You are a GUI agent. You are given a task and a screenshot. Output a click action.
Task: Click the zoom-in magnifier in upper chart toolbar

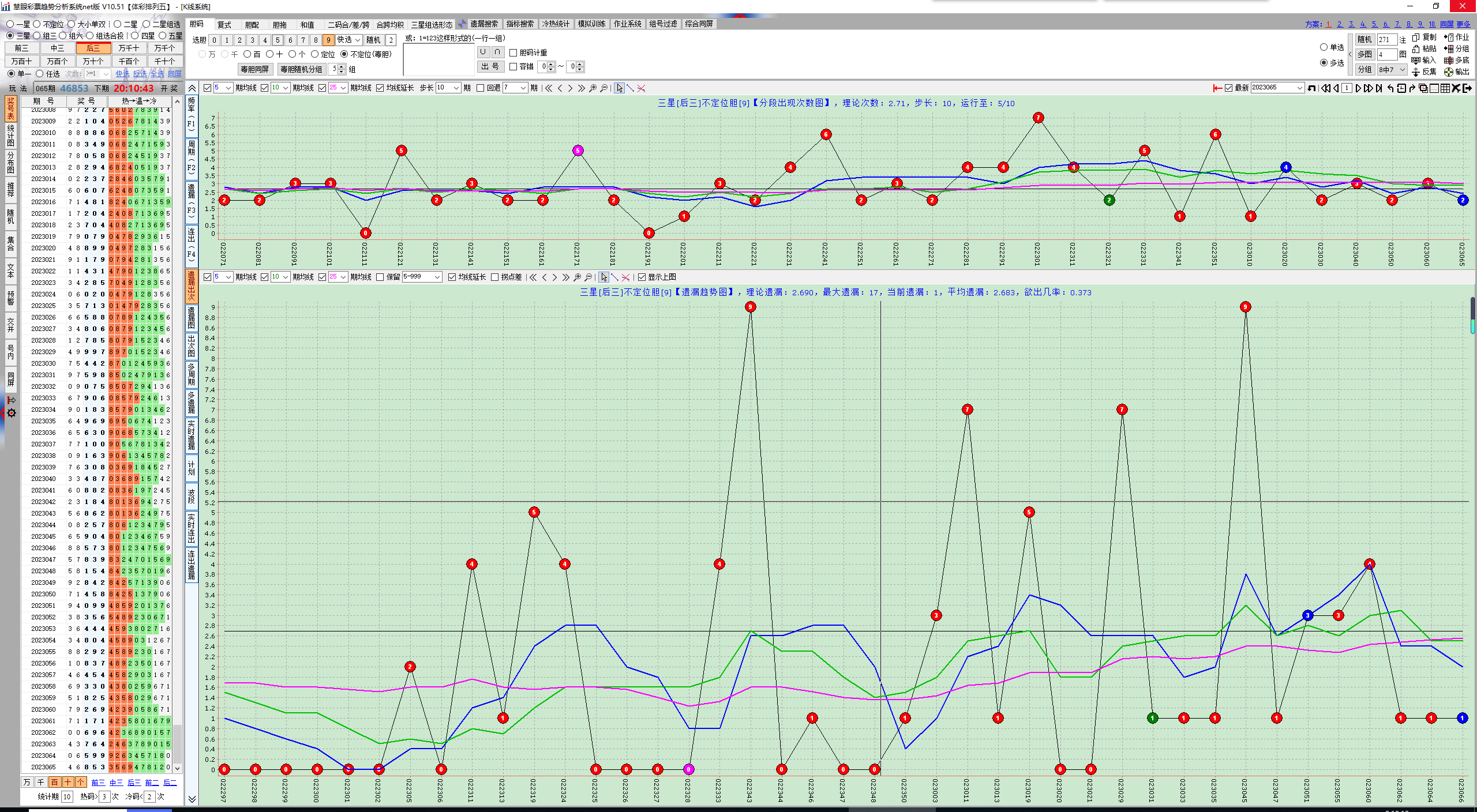point(593,88)
